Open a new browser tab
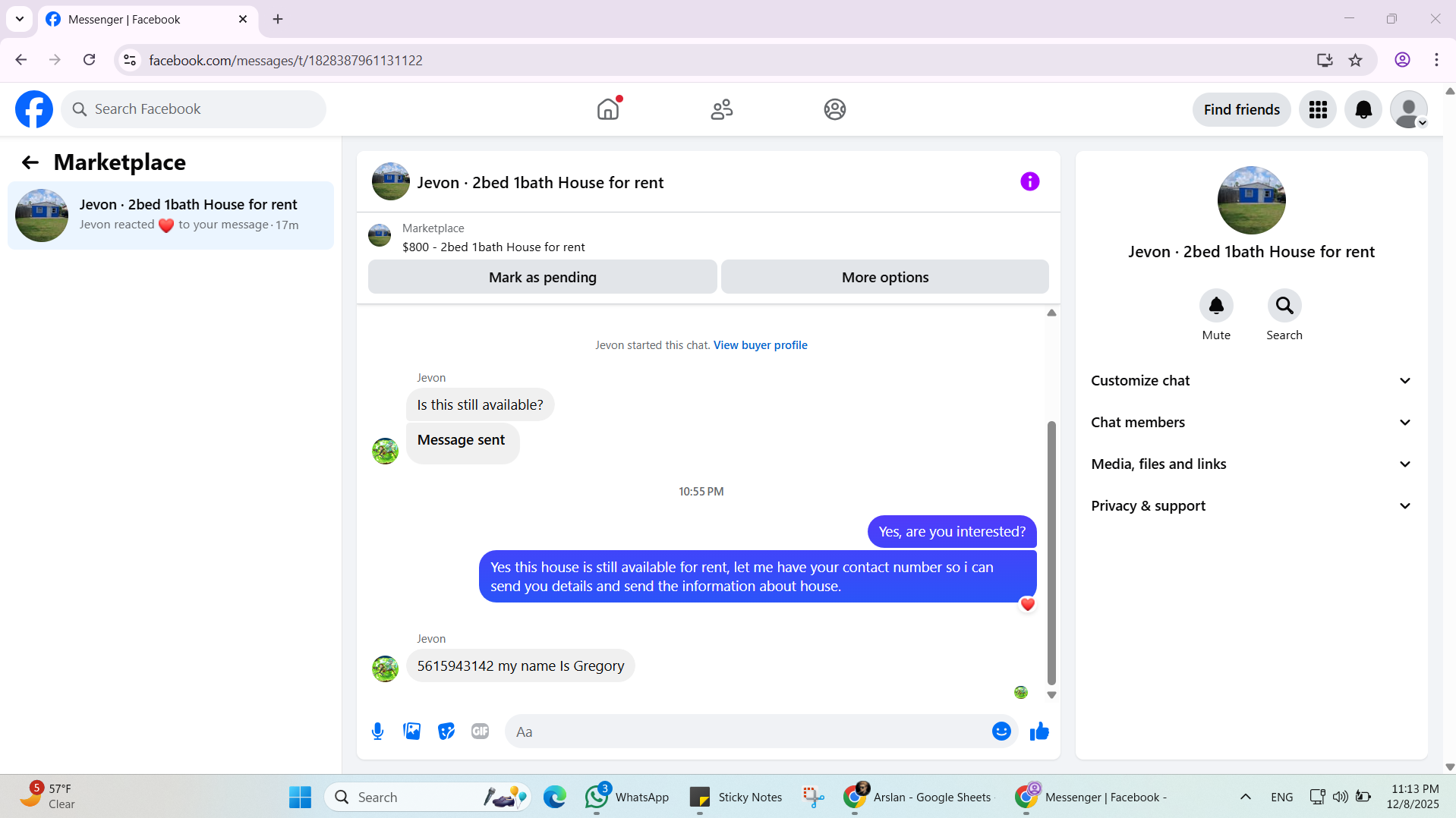The width and height of the screenshot is (1456, 818). 278,20
